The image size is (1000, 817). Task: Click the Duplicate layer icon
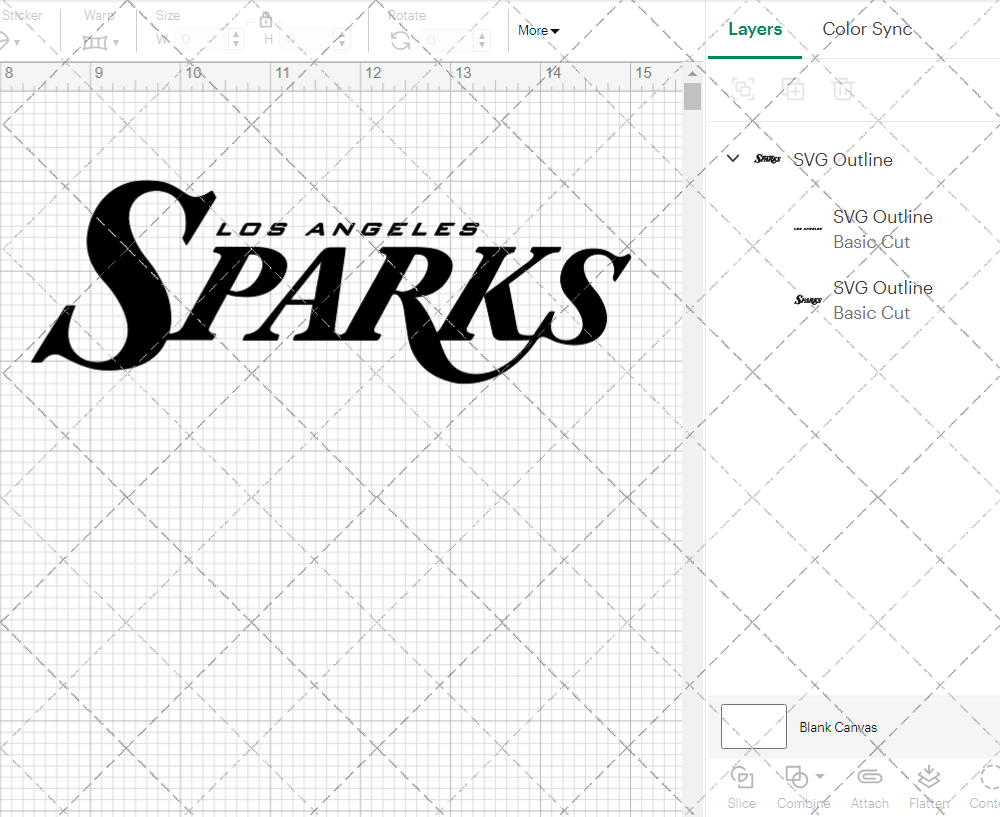pyautogui.click(x=794, y=89)
